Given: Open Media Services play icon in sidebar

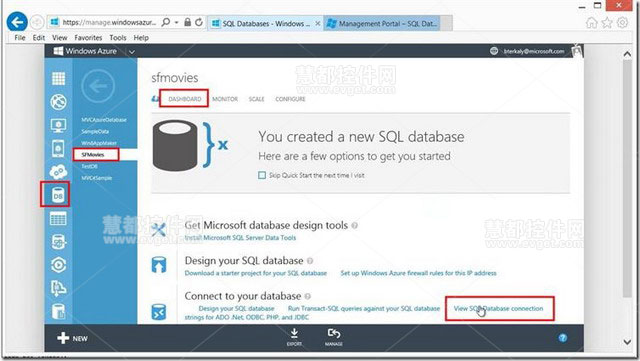Looking at the screenshot, I should point(58,265).
